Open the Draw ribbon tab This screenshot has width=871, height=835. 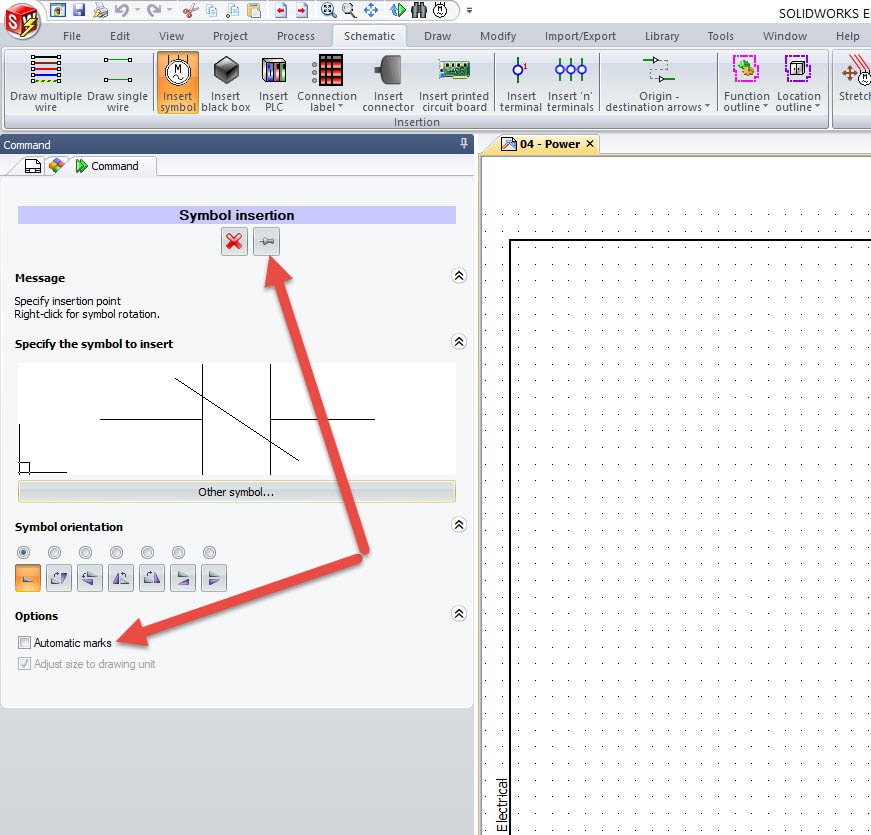click(x=437, y=36)
